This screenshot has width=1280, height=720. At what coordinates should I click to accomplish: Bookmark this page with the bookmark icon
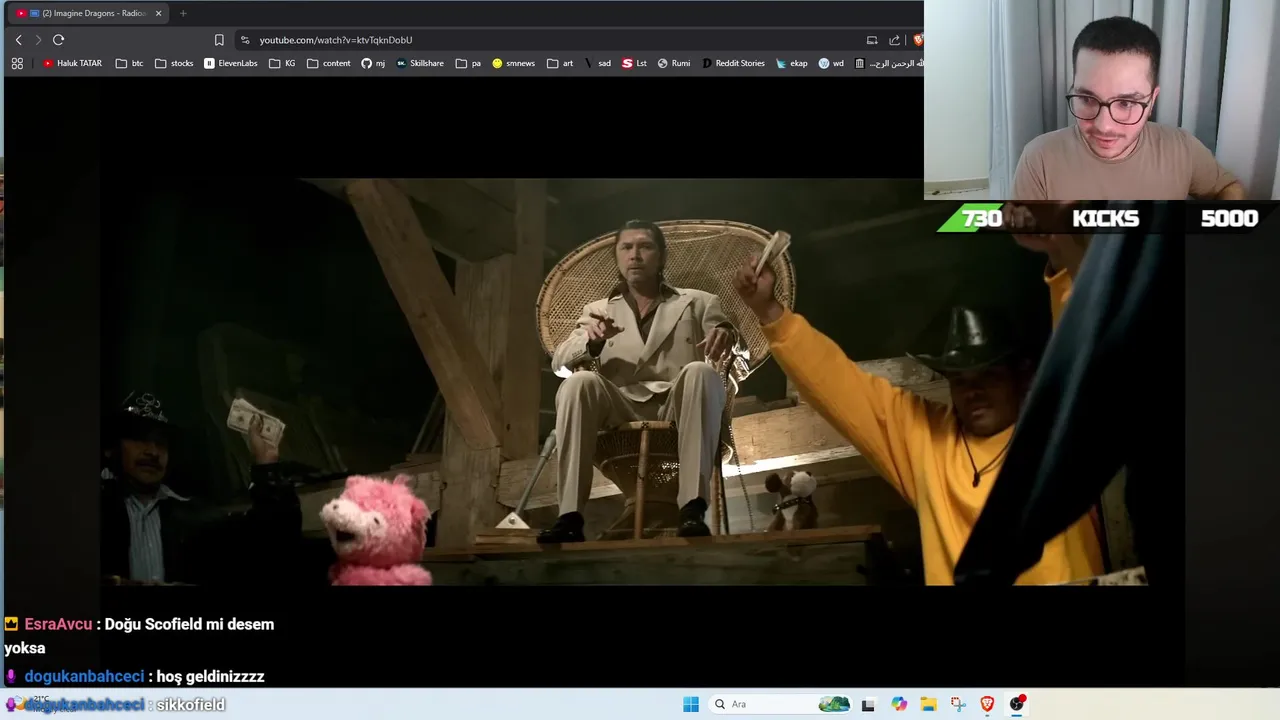click(x=219, y=40)
